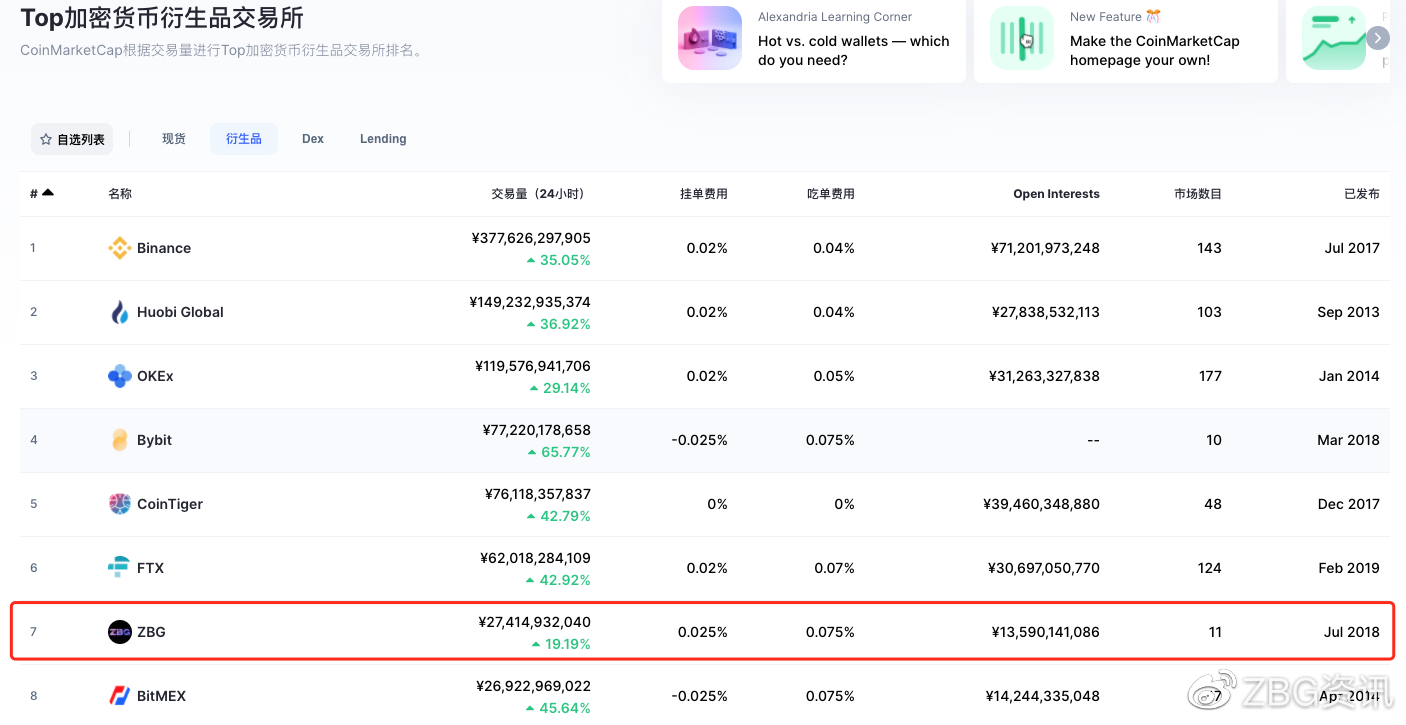
Task: Click the Binance logo icon
Action: point(120,248)
